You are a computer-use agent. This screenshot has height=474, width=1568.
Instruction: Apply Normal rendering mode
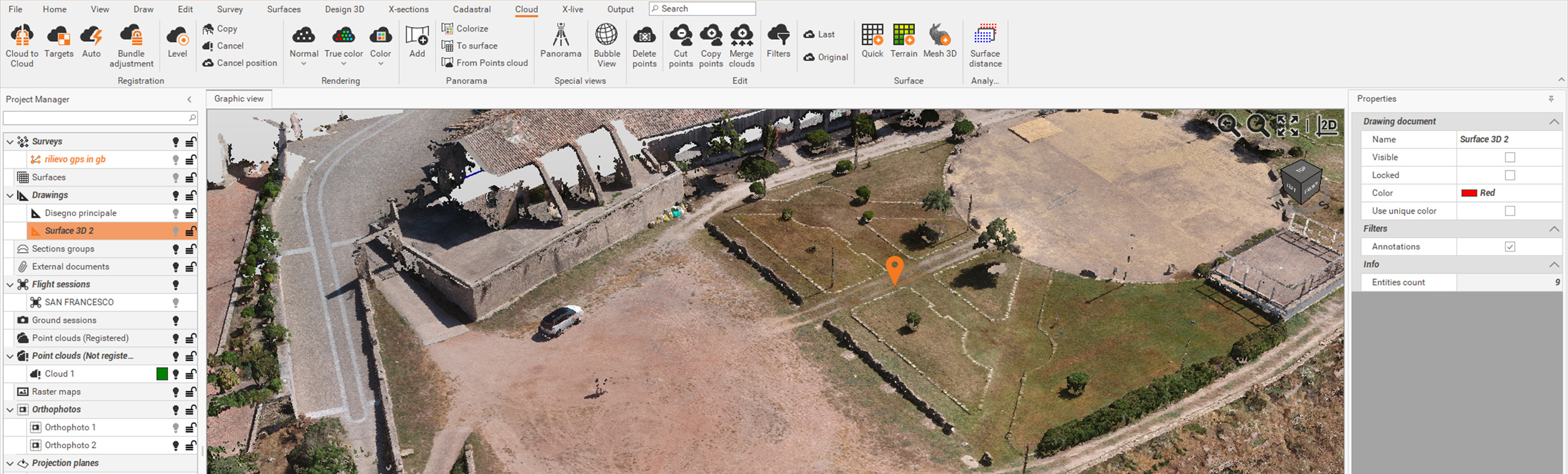point(304,42)
